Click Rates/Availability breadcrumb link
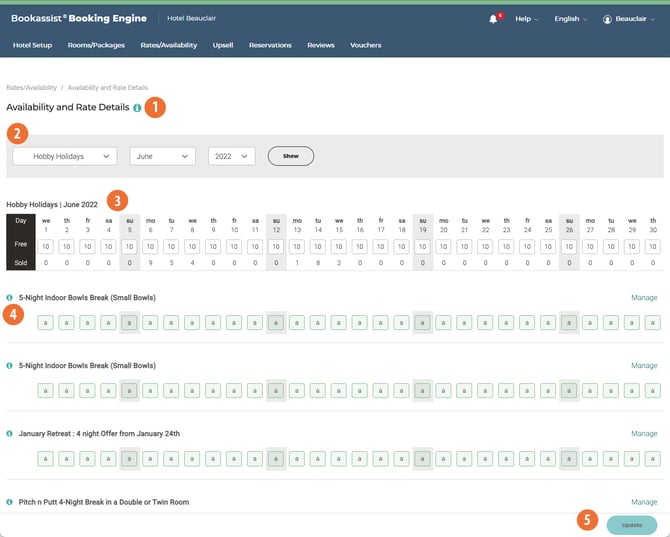 (30, 87)
